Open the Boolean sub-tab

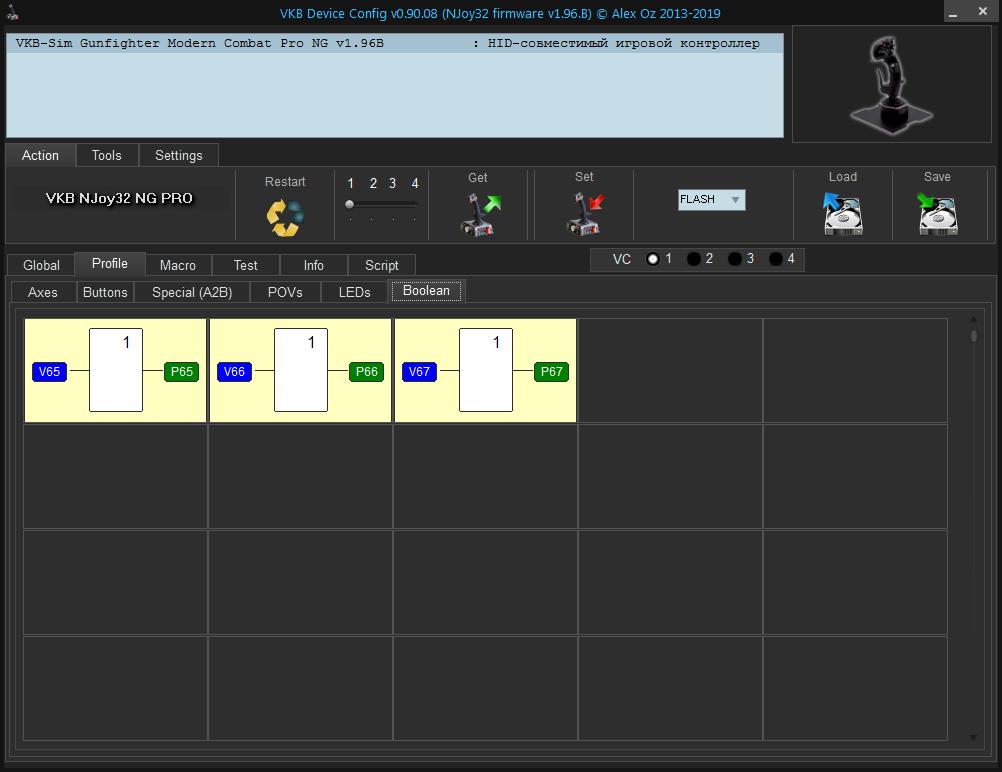[x=426, y=291]
